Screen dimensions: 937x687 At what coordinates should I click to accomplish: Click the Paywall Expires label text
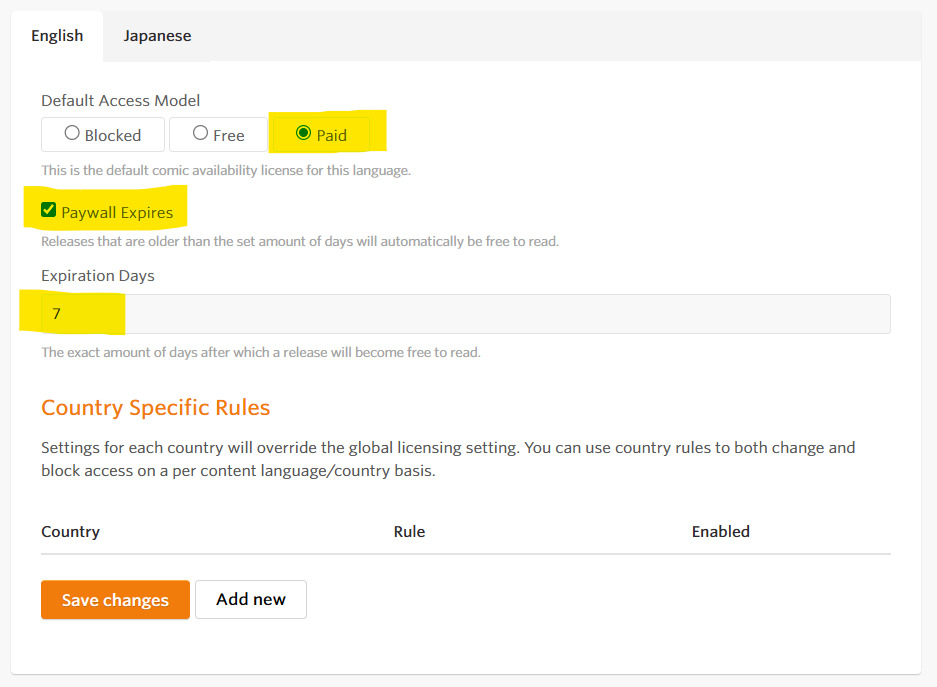pos(117,213)
